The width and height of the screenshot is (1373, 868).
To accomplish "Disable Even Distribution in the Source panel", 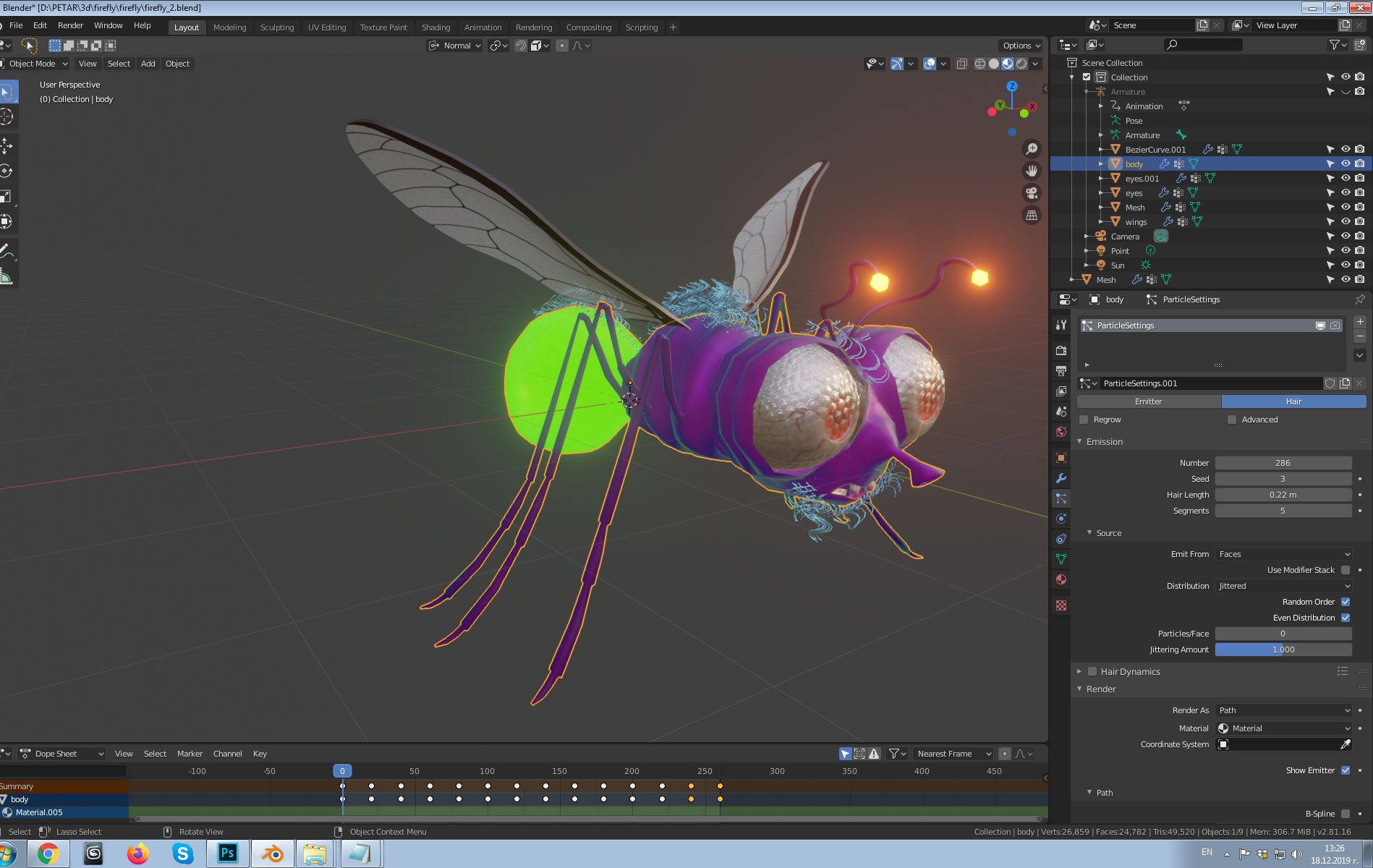I will 1346,617.
